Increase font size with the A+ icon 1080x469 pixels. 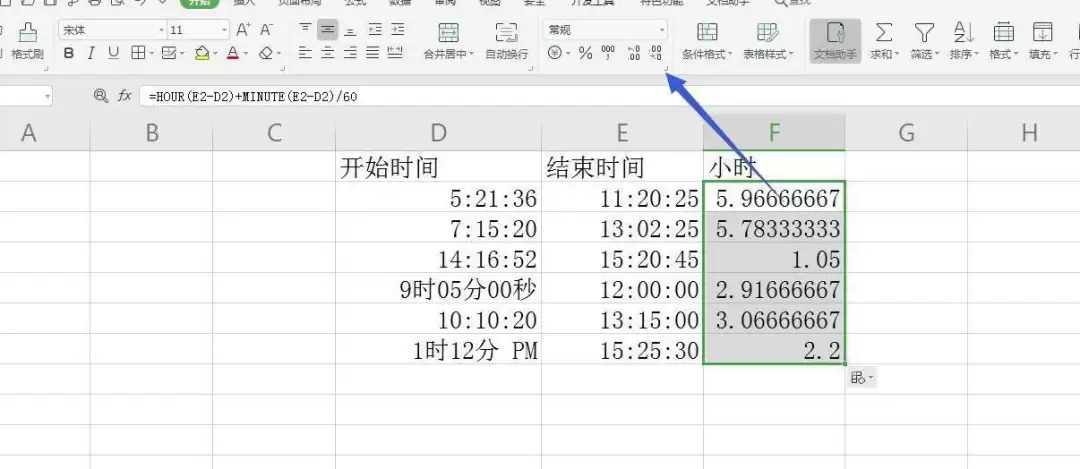tap(243, 30)
